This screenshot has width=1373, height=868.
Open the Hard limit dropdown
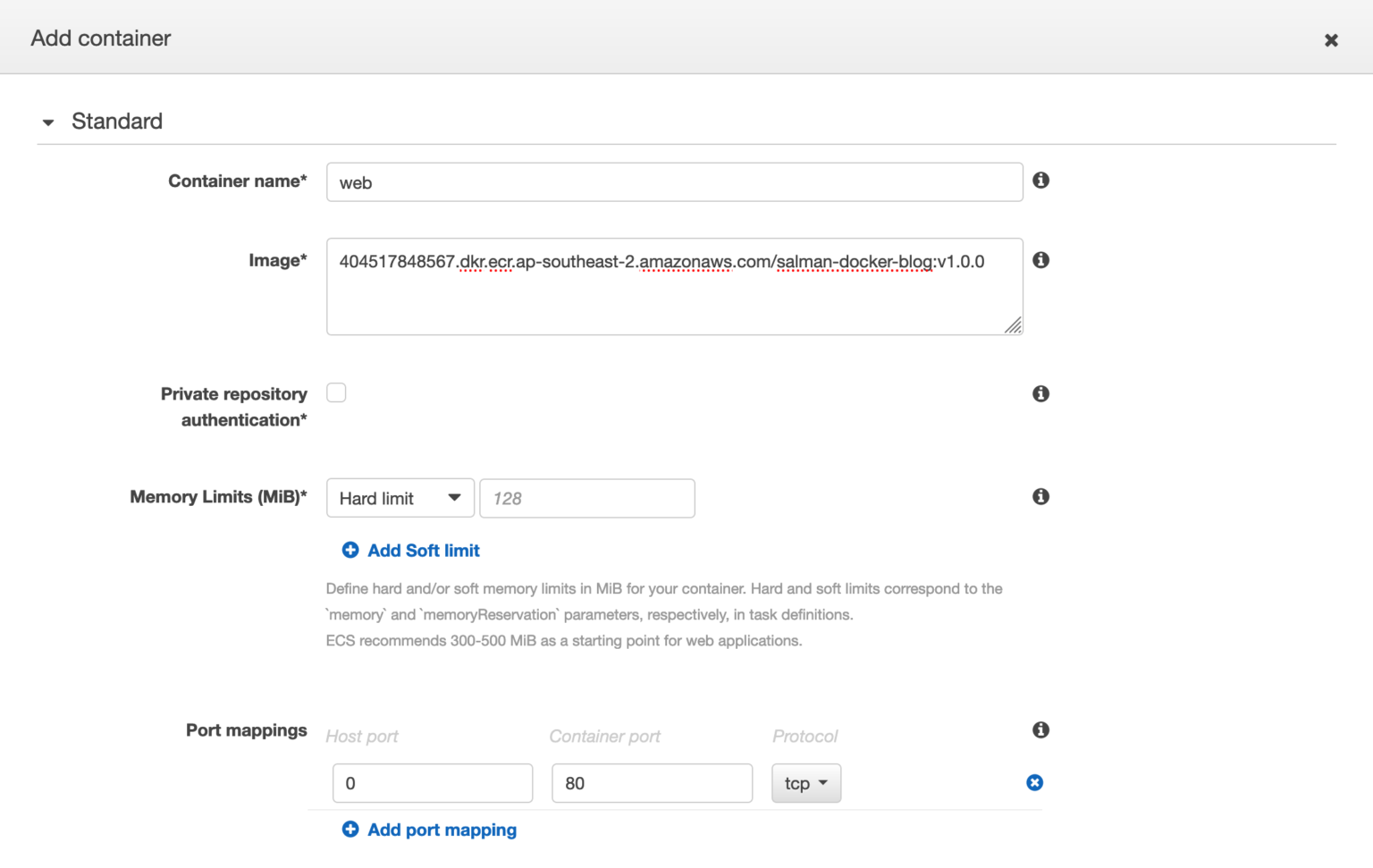click(400, 498)
